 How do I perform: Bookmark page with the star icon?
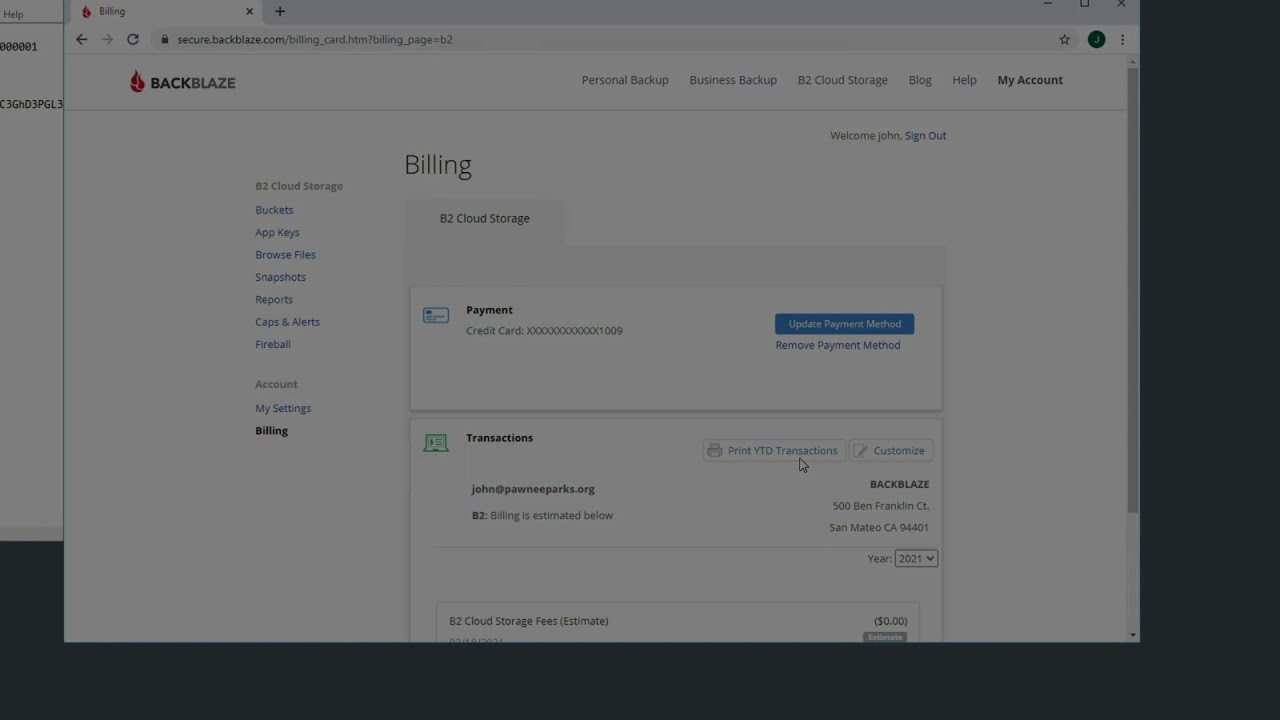point(1065,39)
